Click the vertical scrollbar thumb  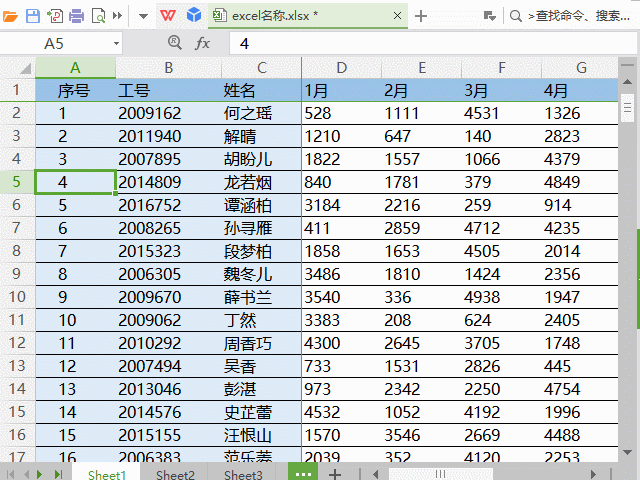coord(627,108)
